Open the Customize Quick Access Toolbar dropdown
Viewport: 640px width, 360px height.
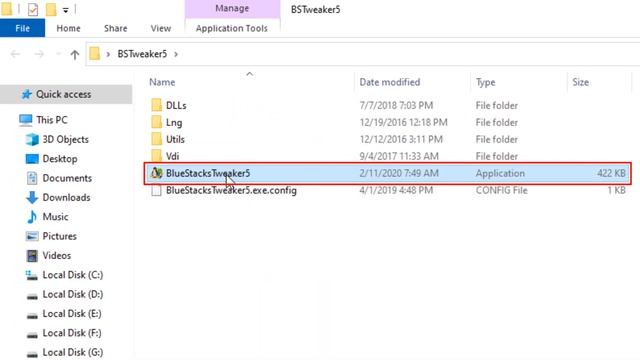(65, 10)
